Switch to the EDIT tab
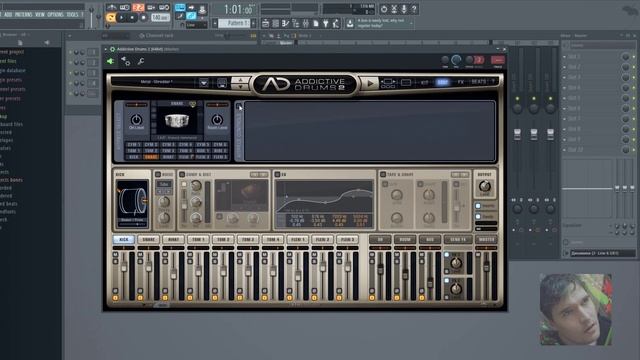Screen dimensions: 640x360 [442, 82]
